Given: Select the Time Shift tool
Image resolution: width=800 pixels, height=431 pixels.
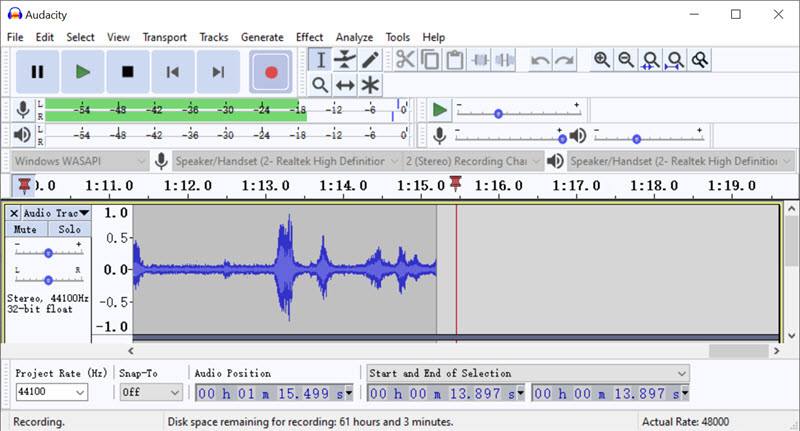Looking at the screenshot, I should click(345, 85).
